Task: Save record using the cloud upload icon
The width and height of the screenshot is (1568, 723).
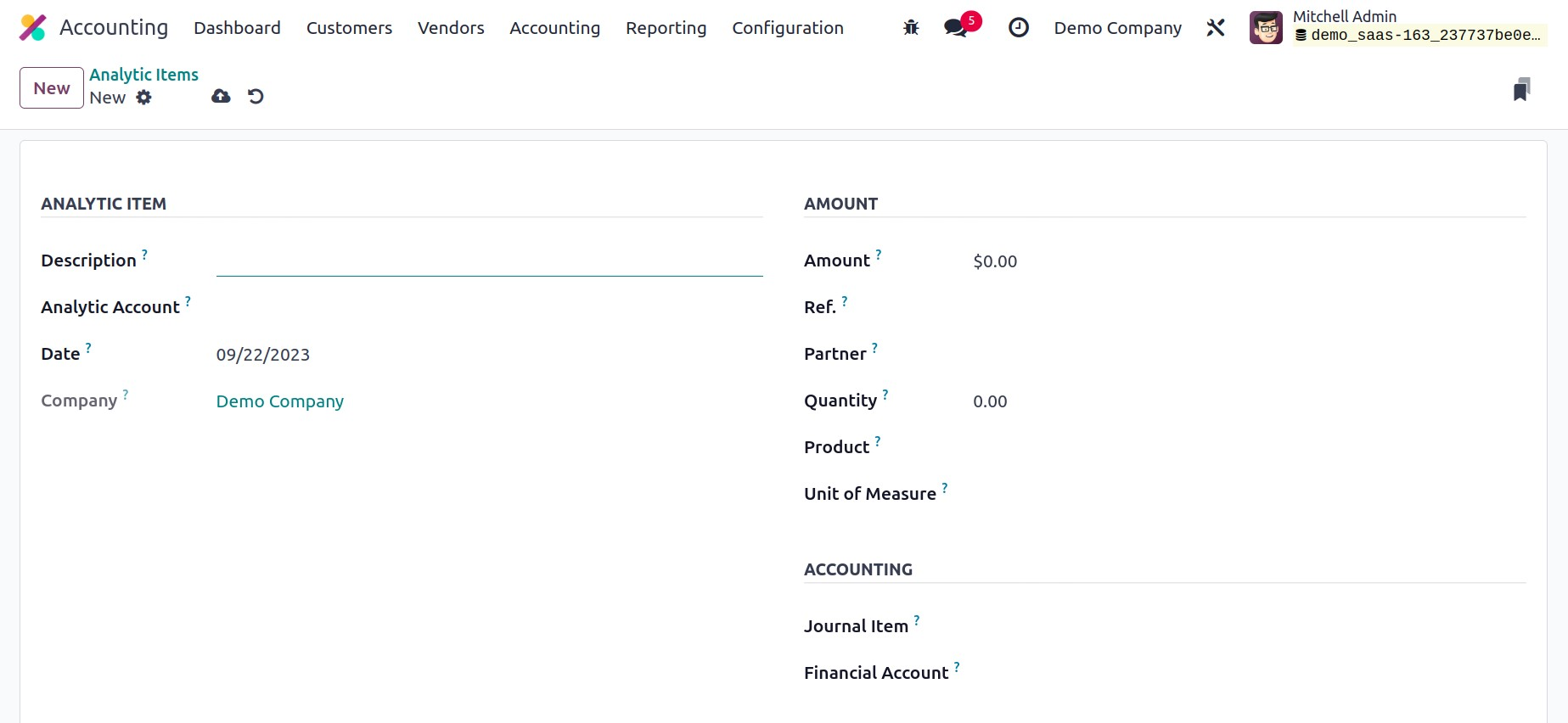Action: click(221, 97)
